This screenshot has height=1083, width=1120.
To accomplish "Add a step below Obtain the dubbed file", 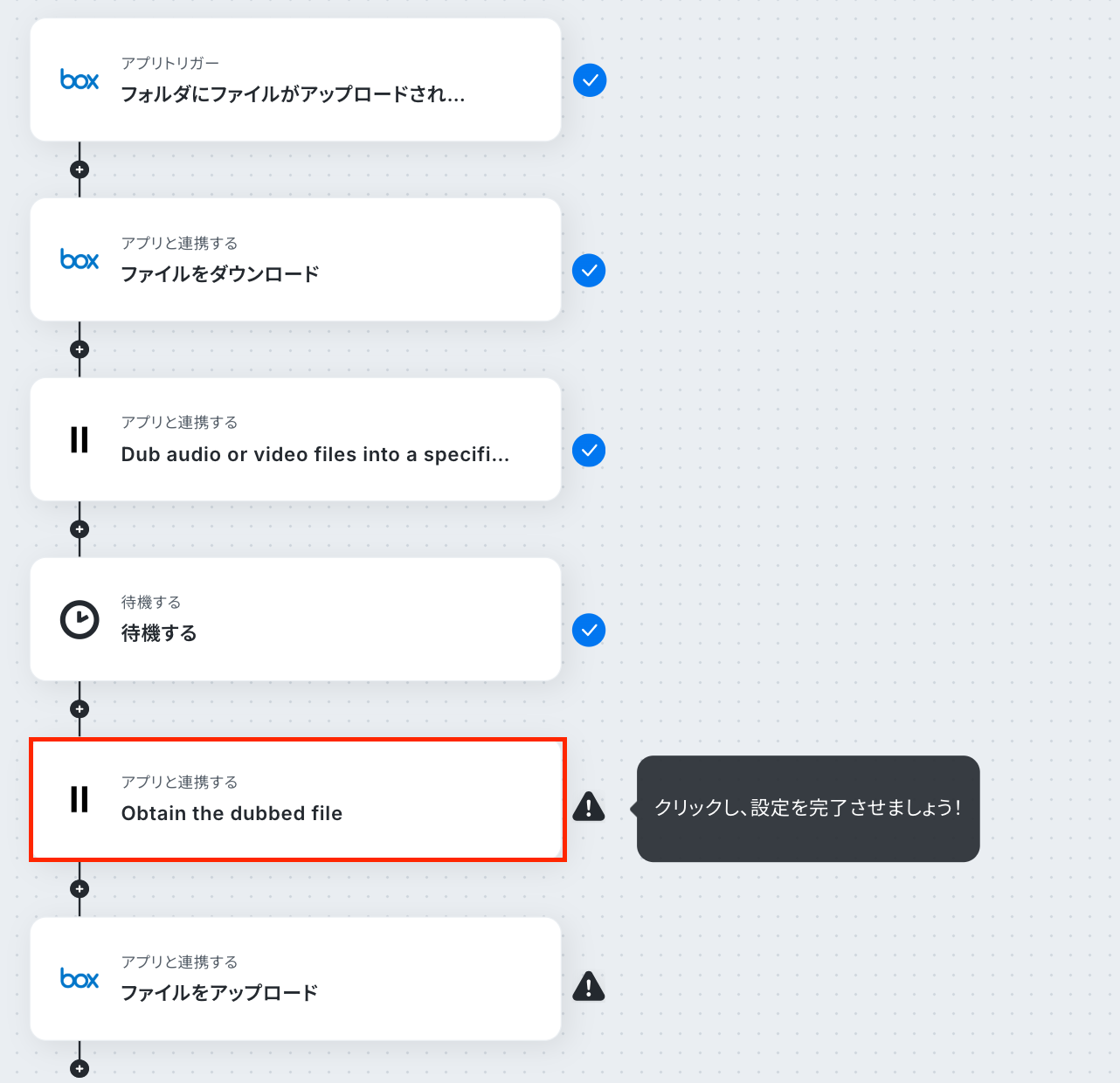I will tap(80, 889).
